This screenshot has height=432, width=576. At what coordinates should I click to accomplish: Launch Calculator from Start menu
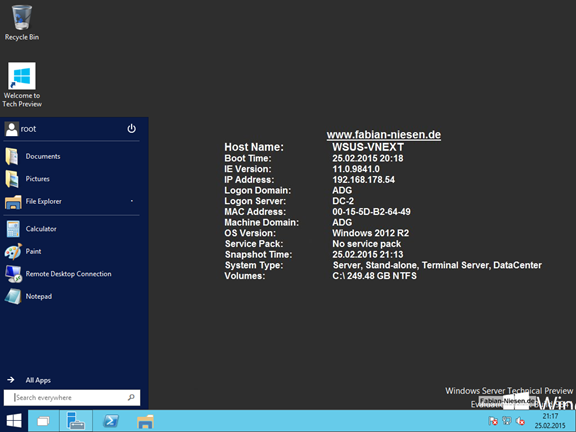[72, 229]
